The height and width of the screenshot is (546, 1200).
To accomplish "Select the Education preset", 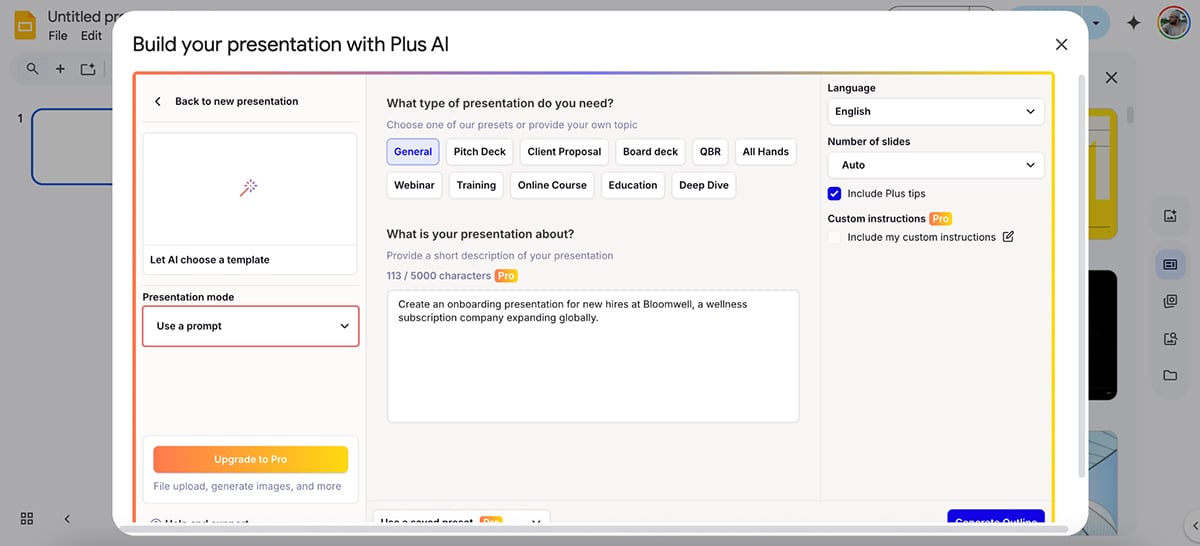I will coord(633,185).
